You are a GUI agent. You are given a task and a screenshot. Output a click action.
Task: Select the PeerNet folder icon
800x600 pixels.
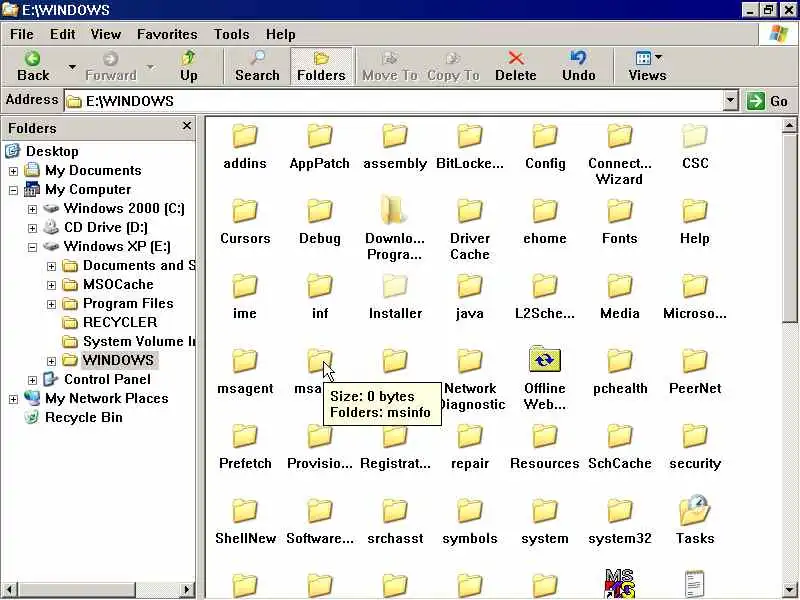pyautogui.click(x=694, y=361)
